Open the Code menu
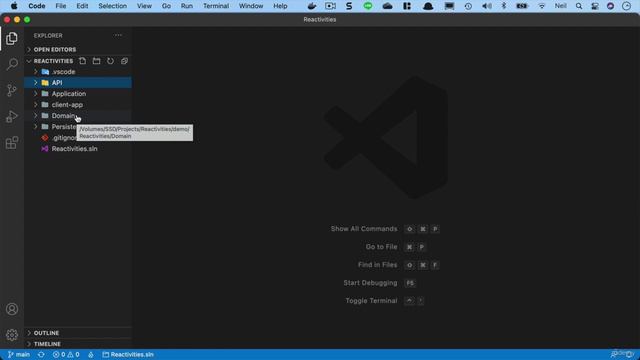 tap(37, 6)
